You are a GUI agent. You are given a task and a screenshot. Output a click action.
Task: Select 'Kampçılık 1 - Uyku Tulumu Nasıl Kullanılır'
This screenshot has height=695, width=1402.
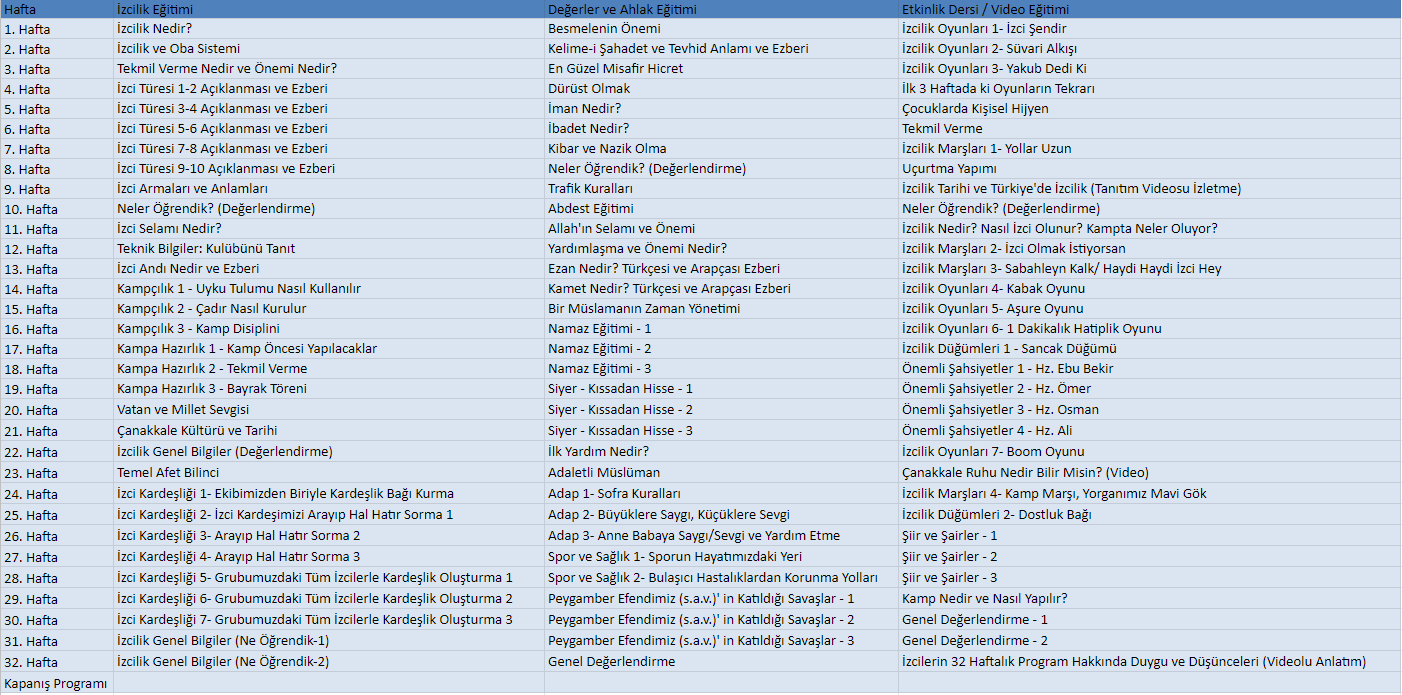[x=329, y=289]
